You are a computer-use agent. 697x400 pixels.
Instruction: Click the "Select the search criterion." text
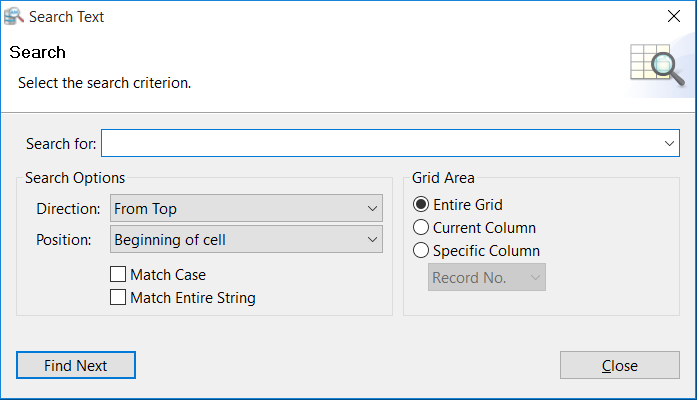click(104, 83)
